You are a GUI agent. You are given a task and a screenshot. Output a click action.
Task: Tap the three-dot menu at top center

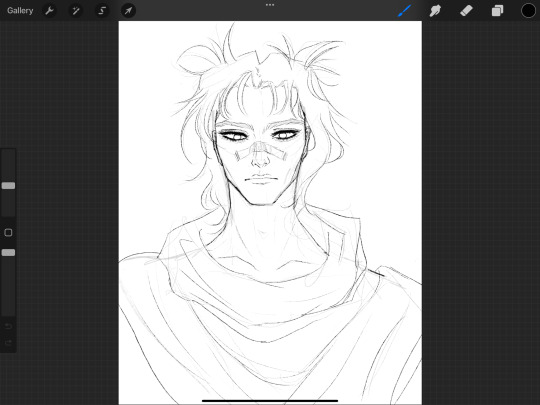click(x=270, y=5)
